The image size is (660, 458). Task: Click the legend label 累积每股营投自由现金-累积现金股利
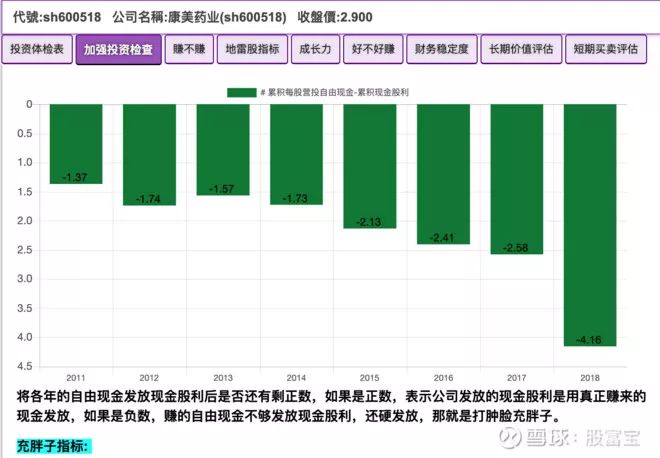[334, 92]
